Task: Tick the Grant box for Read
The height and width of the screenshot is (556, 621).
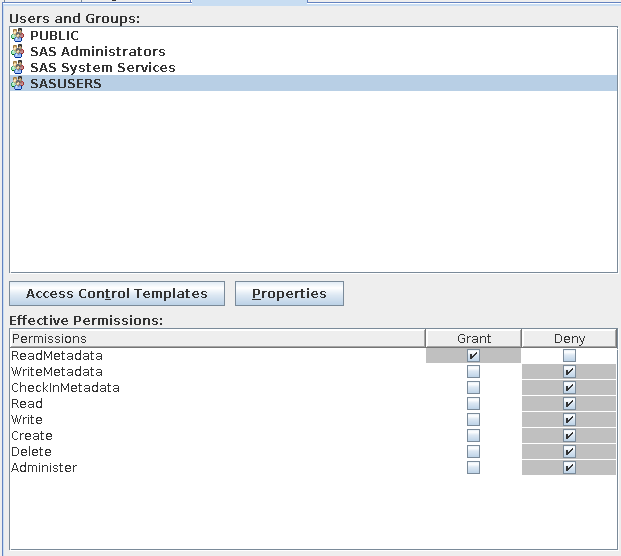Action: point(473,404)
